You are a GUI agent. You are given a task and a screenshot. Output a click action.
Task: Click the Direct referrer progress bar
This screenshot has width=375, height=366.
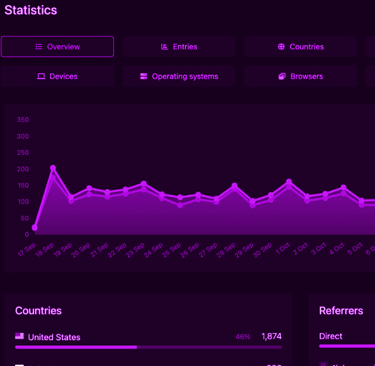(x=347, y=346)
